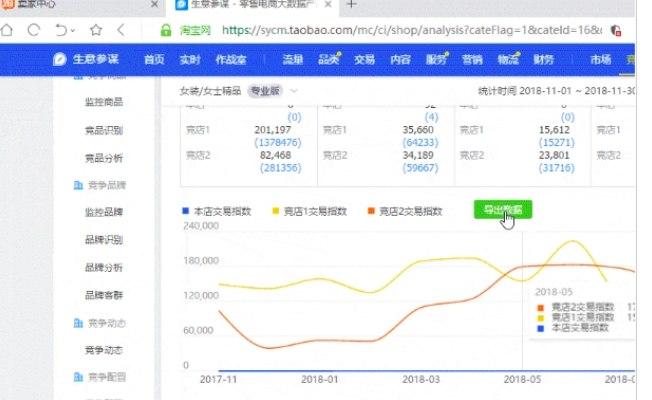Open a new browser tab with plus
Screen dimensions: 652x400
tap(351, 6)
